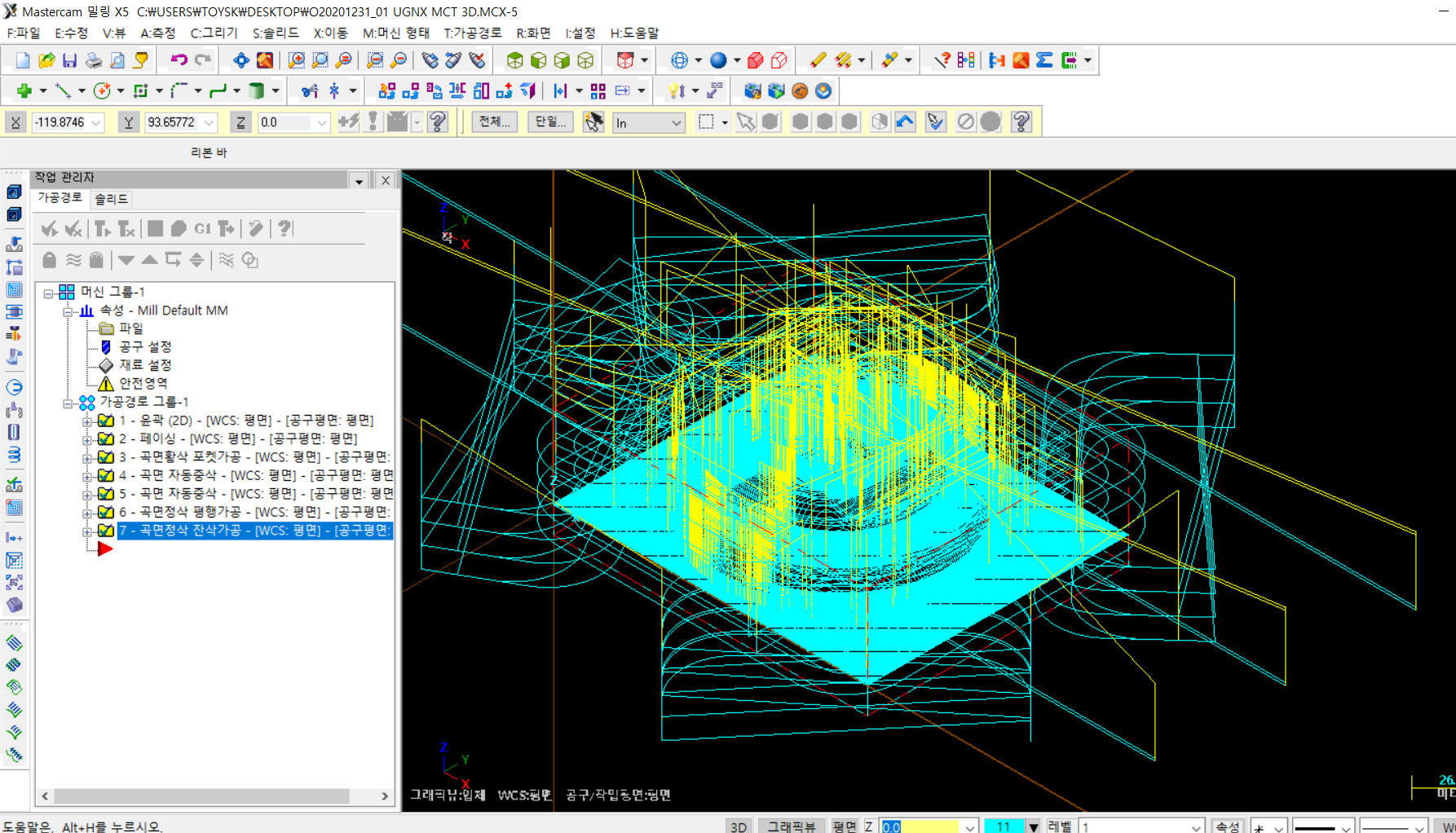Expand operation 4 곡면 자동중삭

87,476
